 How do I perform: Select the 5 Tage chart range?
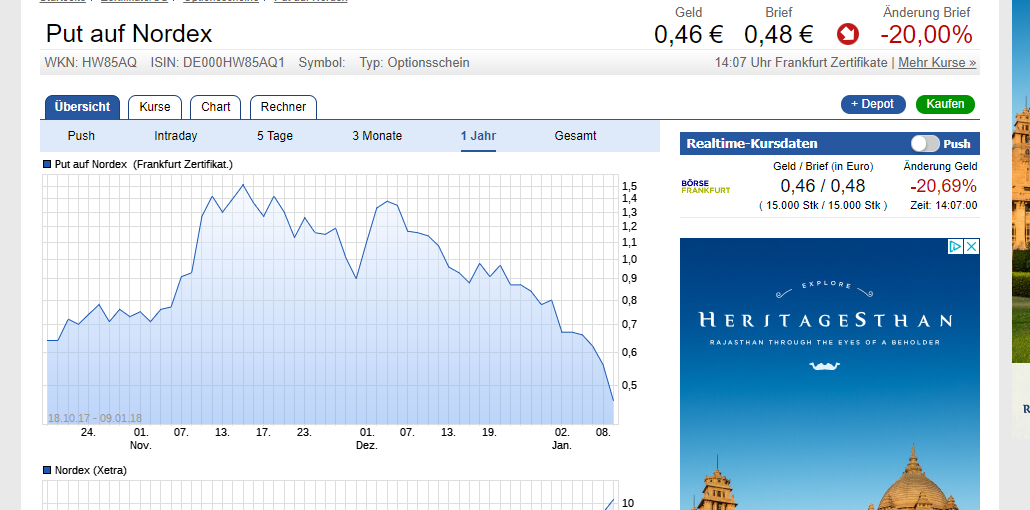coord(275,136)
